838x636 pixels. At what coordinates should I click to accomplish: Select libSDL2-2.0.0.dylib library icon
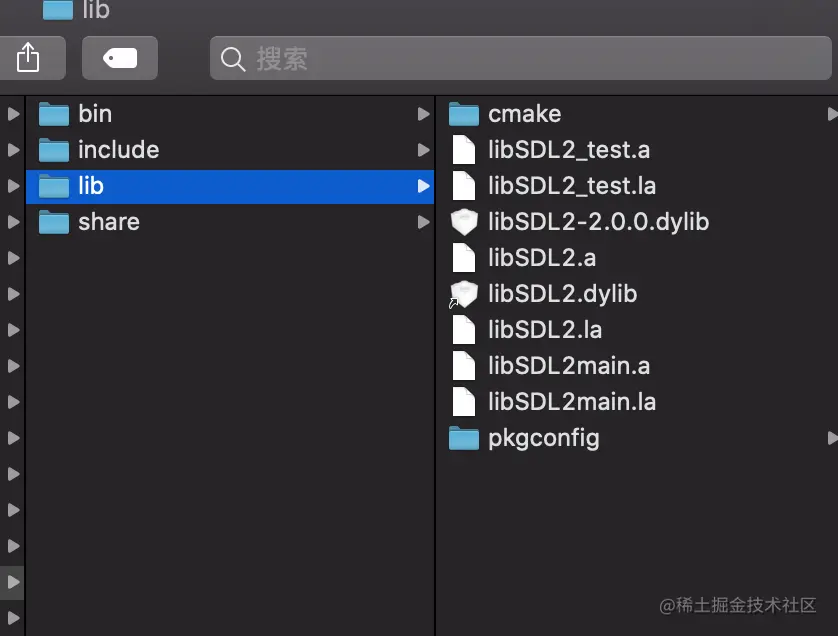464,222
